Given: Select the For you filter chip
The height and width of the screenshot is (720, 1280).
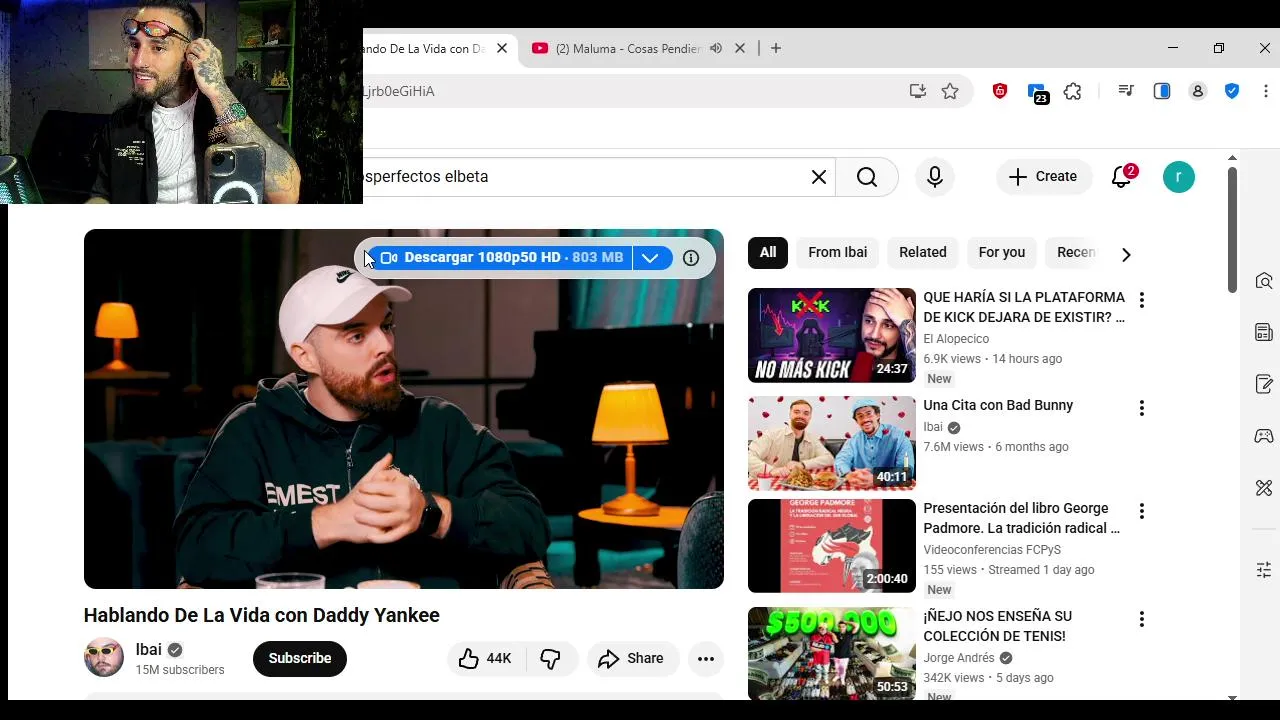Looking at the screenshot, I should 1002,253.
